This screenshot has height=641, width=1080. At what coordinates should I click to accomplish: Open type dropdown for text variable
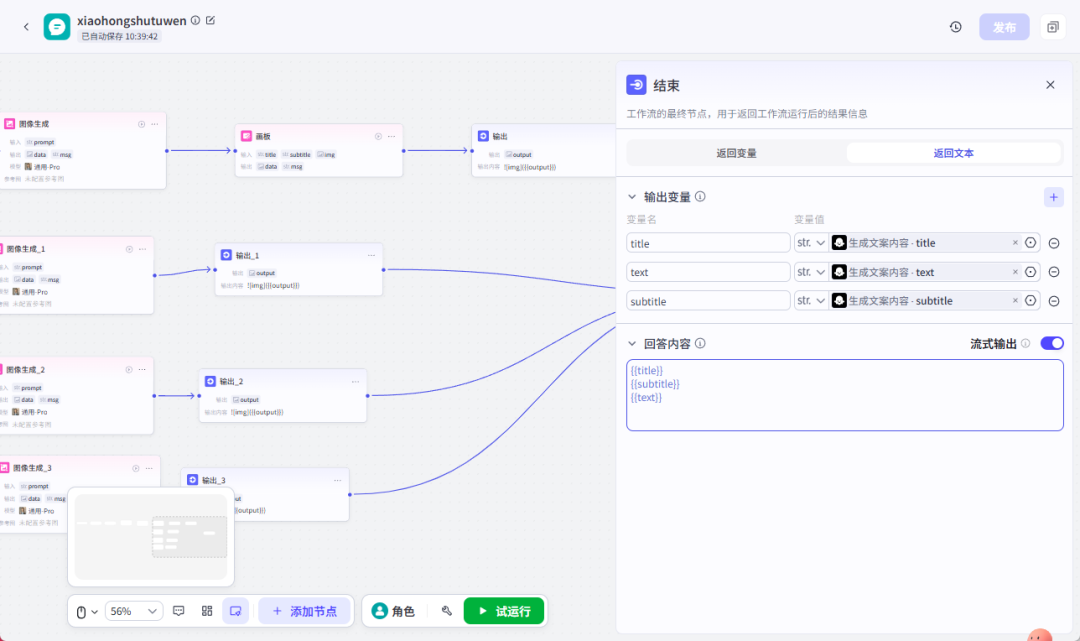point(811,272)
